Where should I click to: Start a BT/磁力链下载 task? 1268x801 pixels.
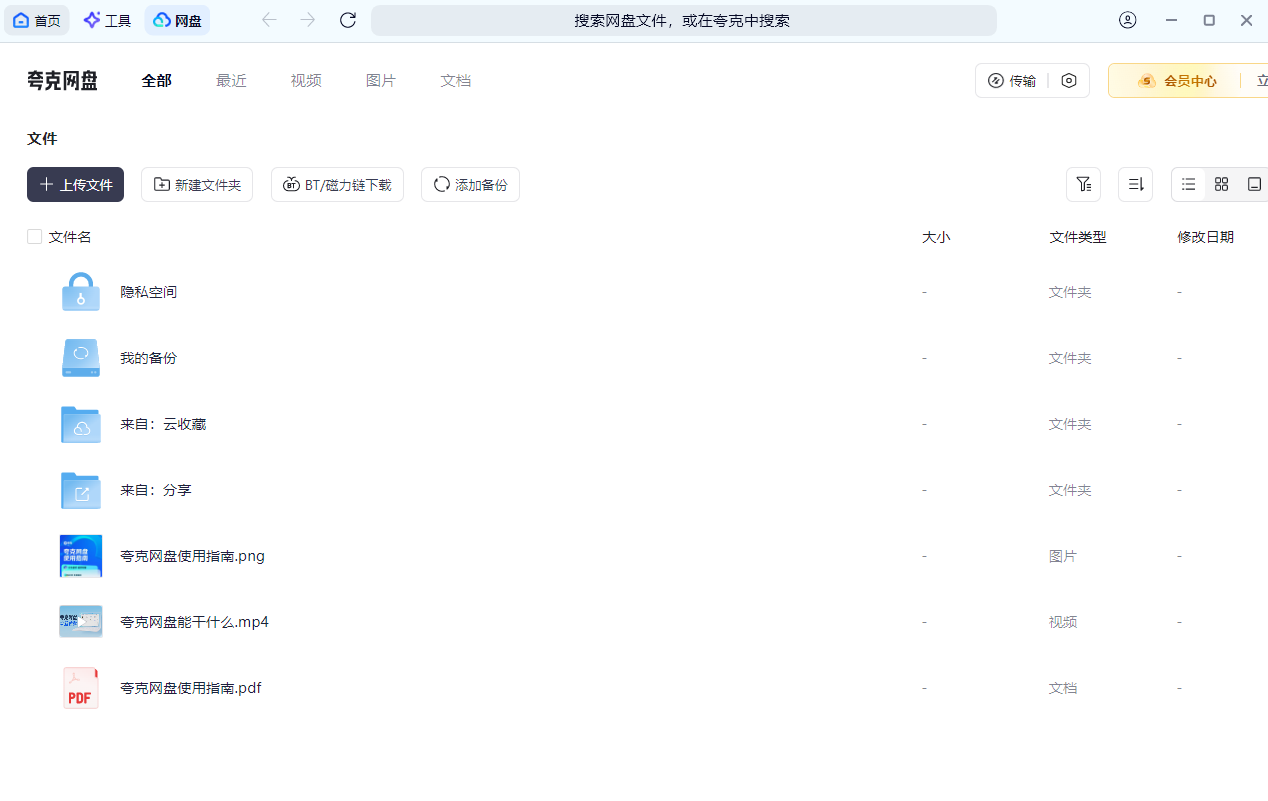click(337, 185)
